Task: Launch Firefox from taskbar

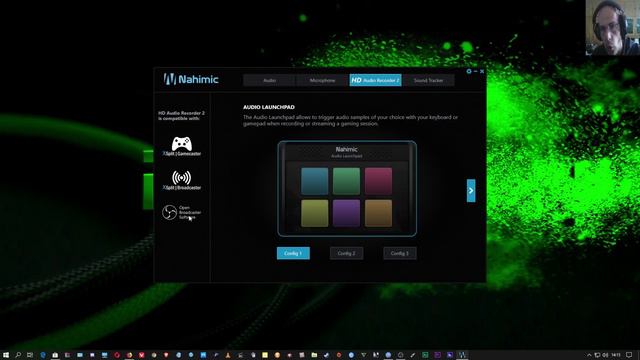Action: tap(129, 355)
